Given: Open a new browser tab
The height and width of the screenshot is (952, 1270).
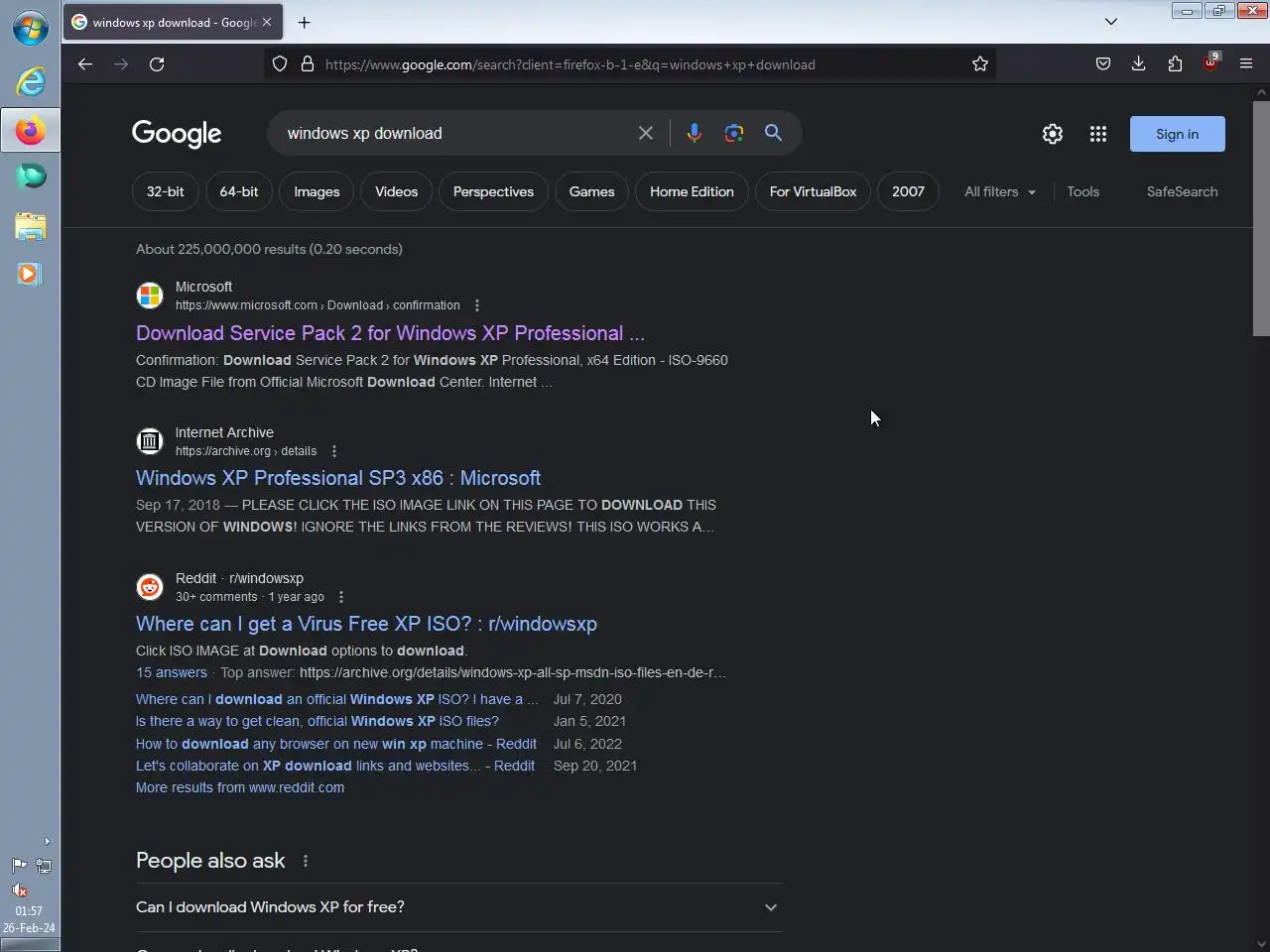Looking at the screenshot, I should pos(305,22).
